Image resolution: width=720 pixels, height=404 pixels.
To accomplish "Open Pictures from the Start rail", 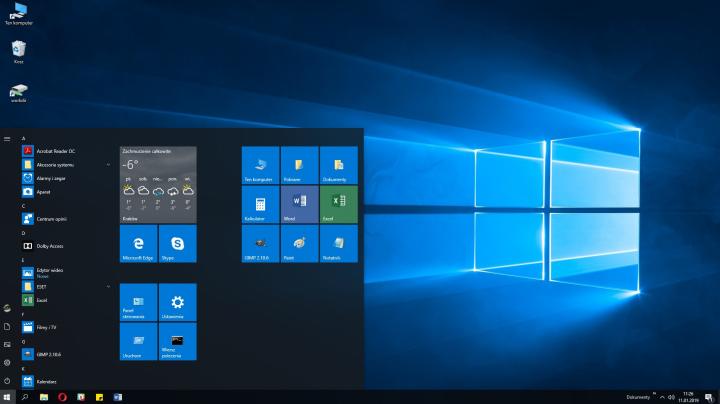I will (7, 344).
